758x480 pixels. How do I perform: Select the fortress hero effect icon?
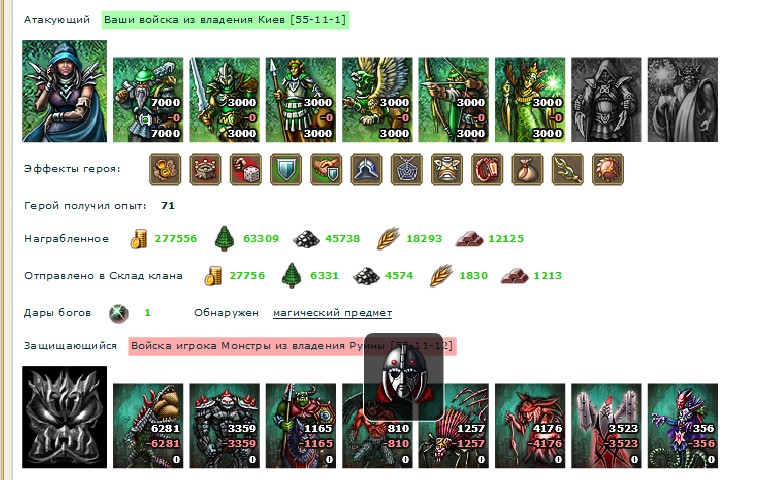(205, 170)
